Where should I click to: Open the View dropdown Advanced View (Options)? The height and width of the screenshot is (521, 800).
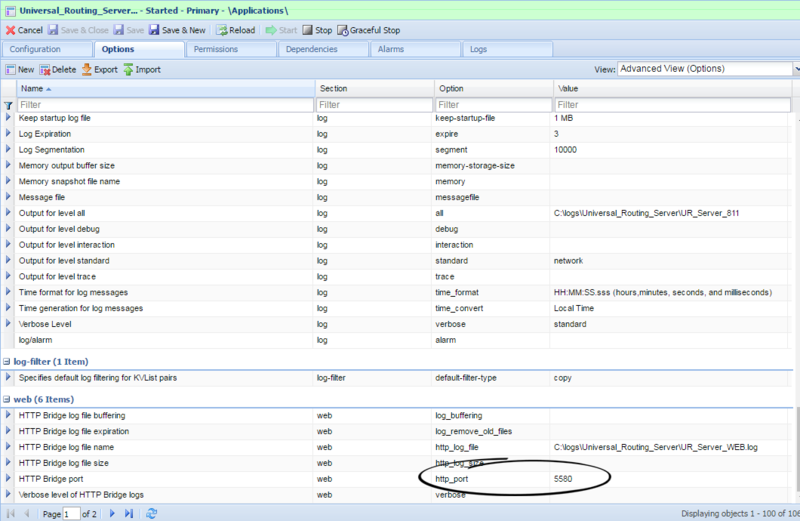(x=707, y=69)
